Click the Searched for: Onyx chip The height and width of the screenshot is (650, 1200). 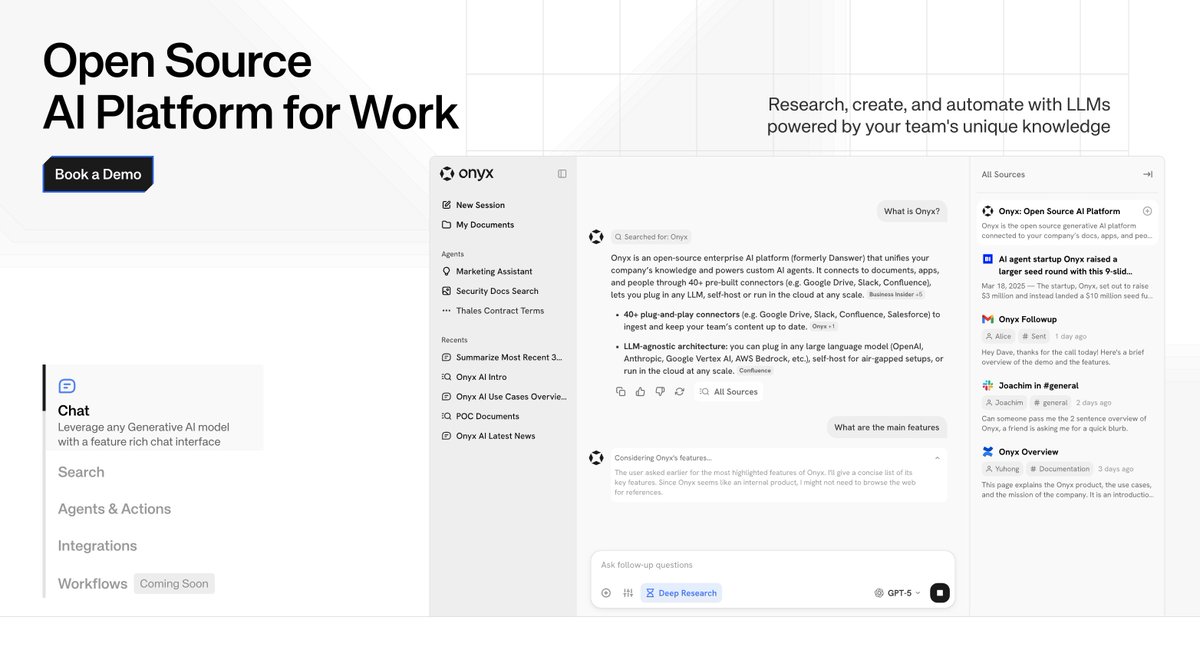[652, 237]
